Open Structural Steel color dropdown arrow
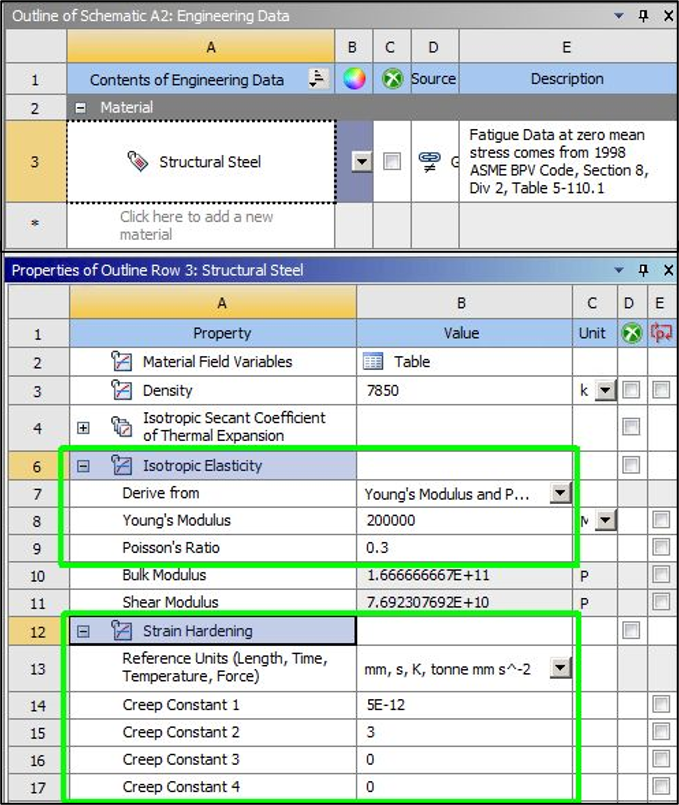This screenshot has height=805, width=679. (x=362, y=162)
